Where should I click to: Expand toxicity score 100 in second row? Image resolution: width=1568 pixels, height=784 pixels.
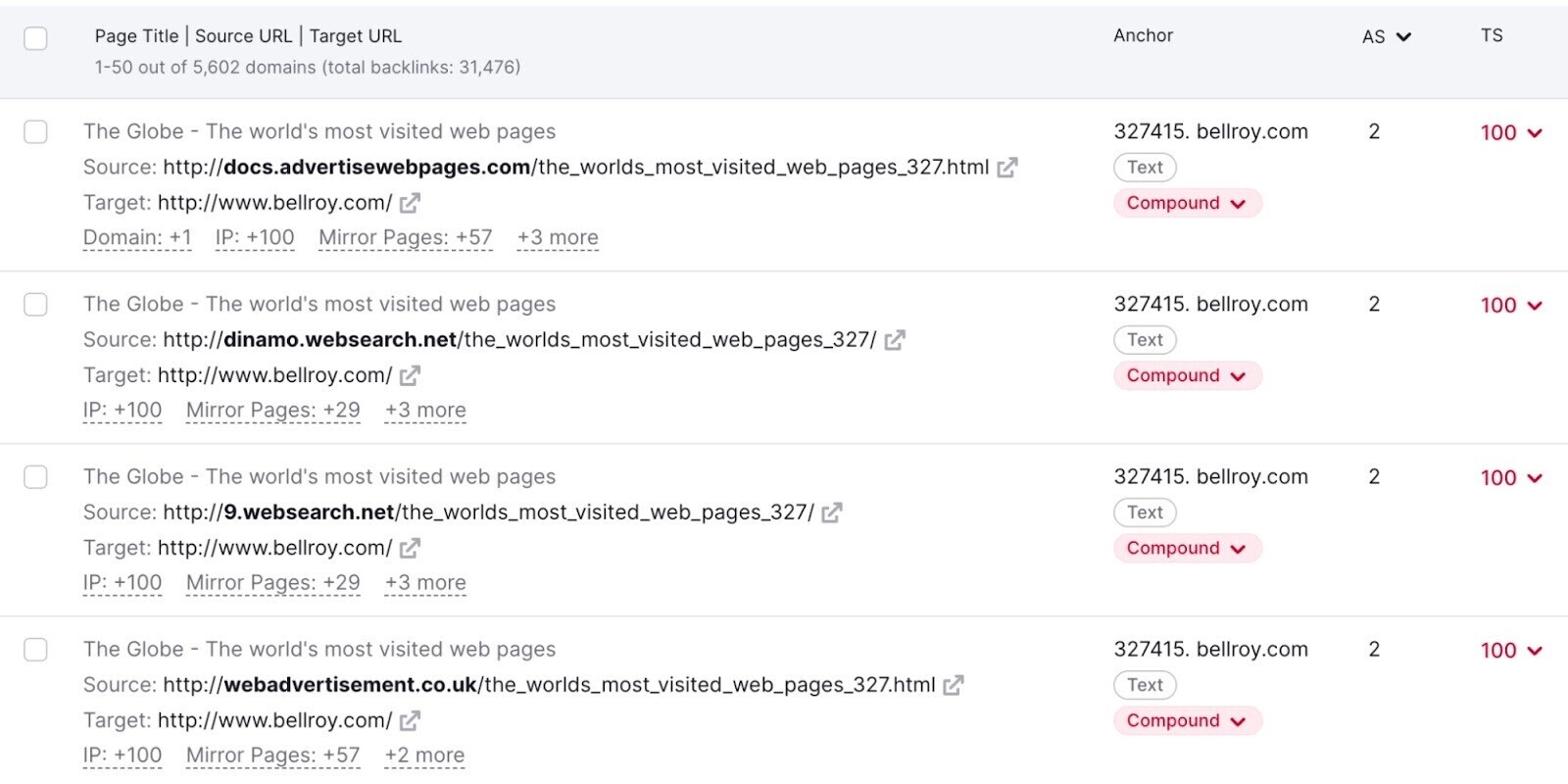pos(1511,305)
